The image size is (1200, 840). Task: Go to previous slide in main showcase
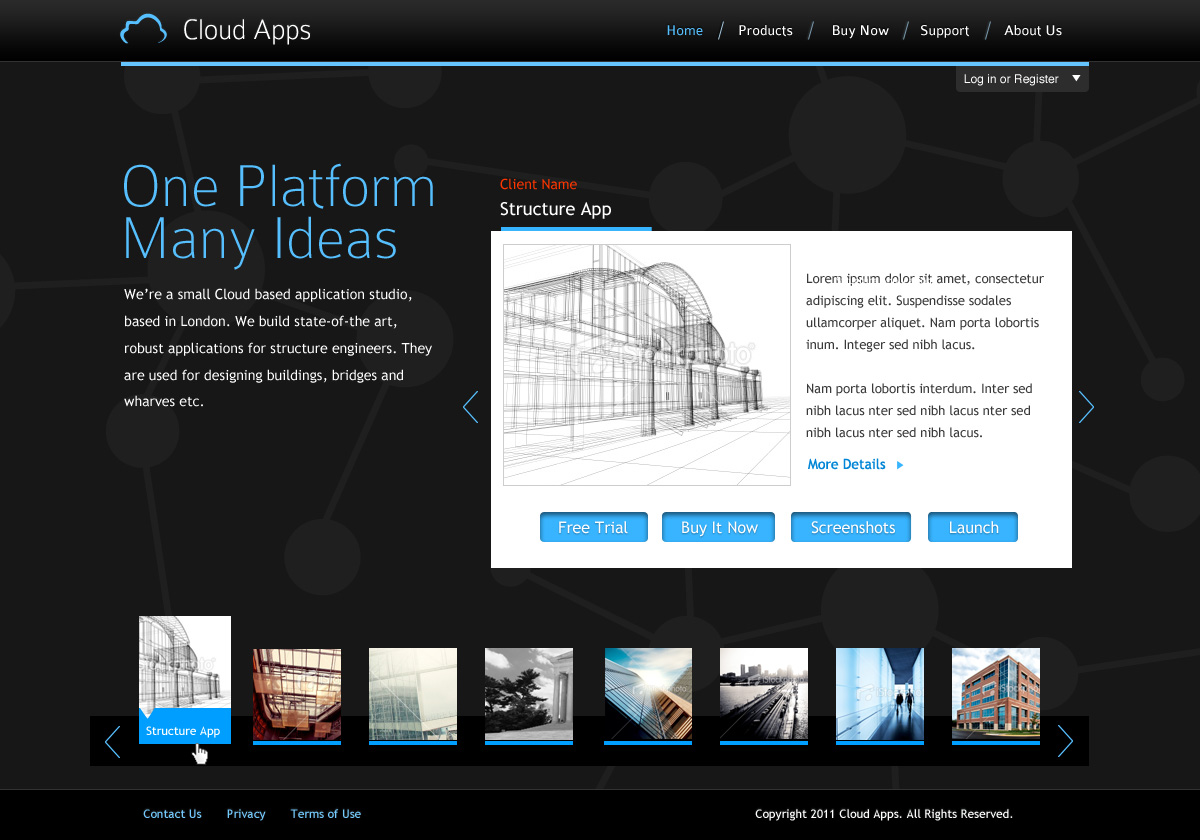470,407
